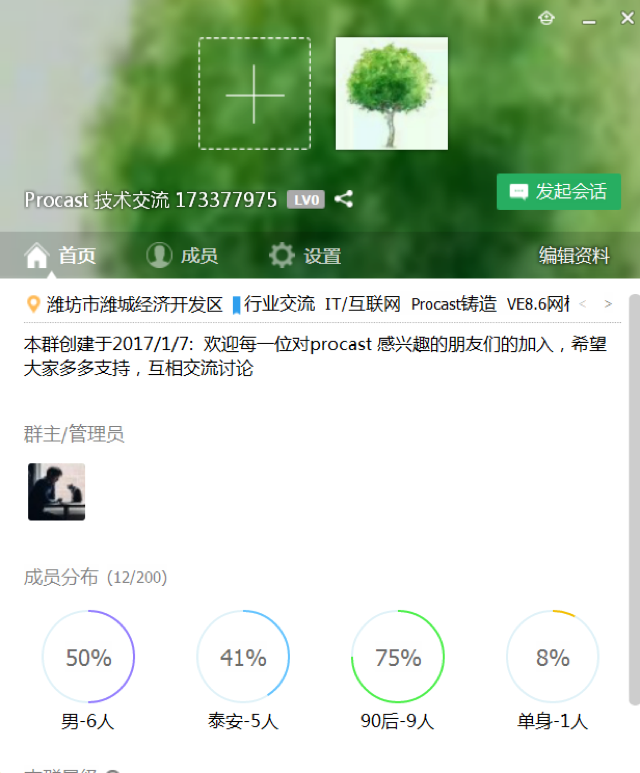Click the LV0 group level badge
The image size is (640, 773).
[306, 200]
